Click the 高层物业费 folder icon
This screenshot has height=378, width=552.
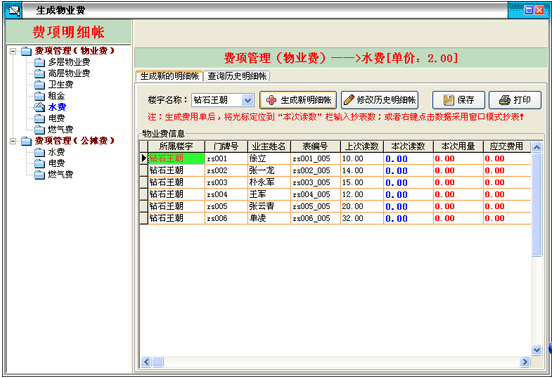point(39,74)
